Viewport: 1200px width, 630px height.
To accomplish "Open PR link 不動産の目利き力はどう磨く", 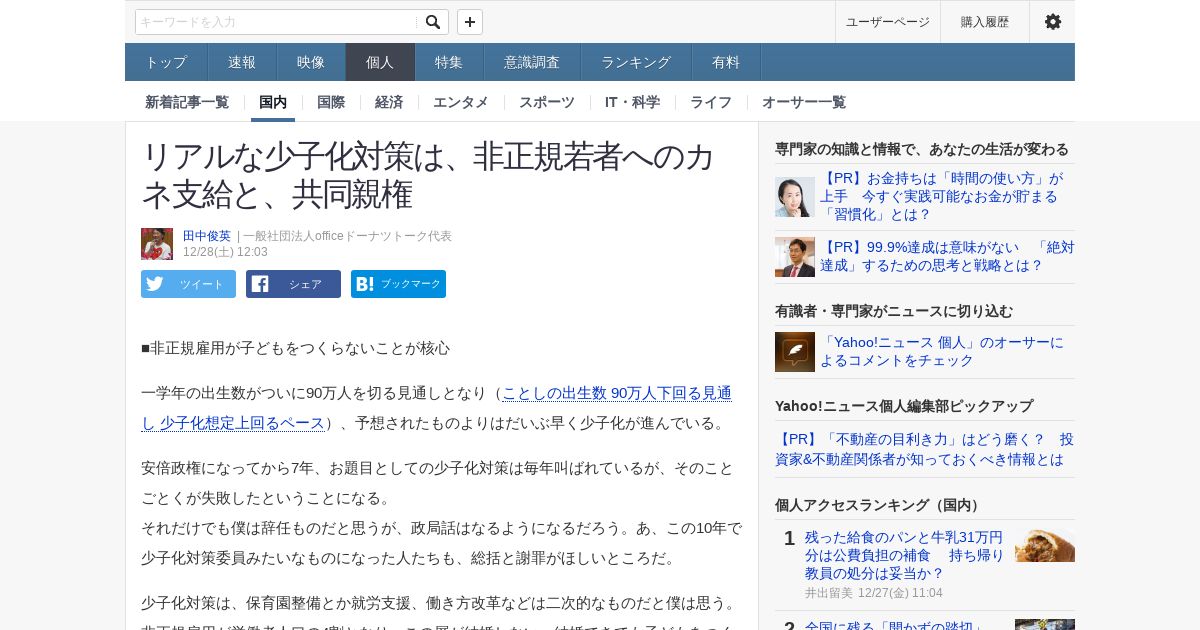I will [924, 449].
